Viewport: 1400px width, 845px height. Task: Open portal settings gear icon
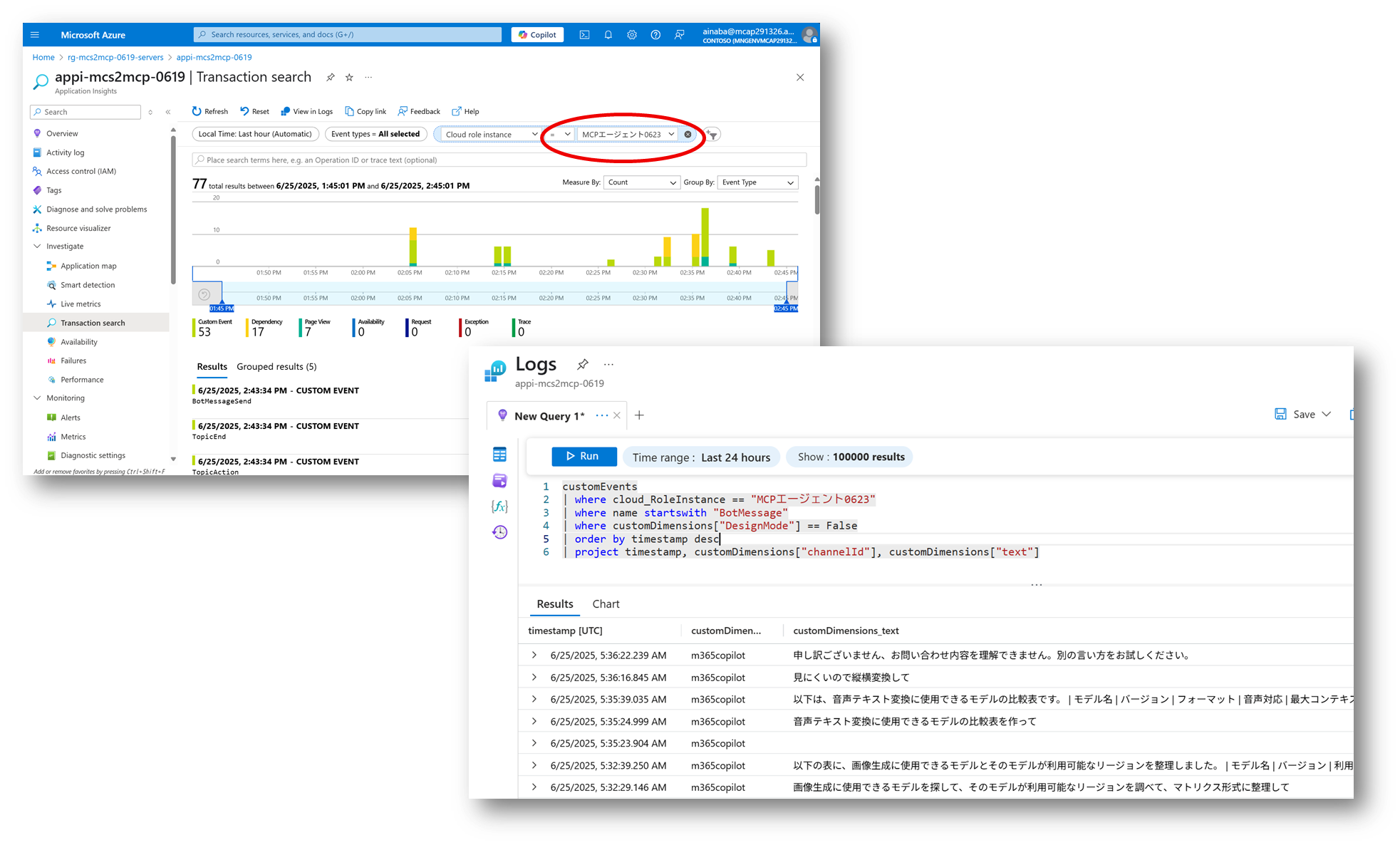tap(632, 35)
